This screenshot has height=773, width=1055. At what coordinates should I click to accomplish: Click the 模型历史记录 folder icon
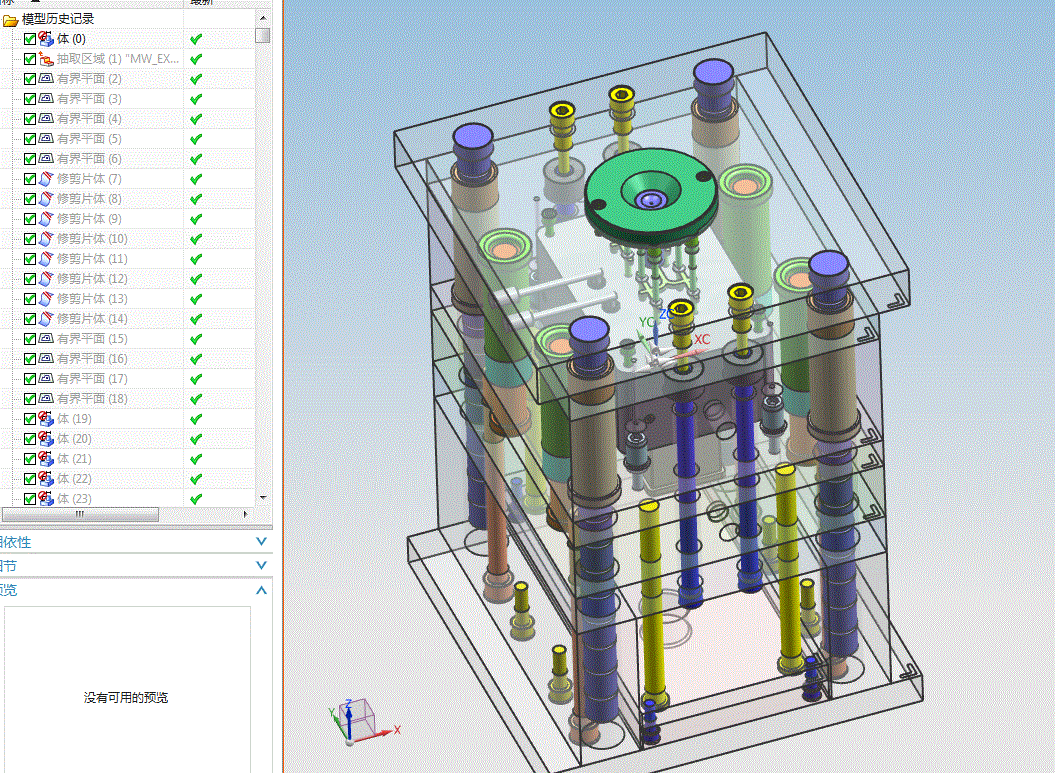[x=10, y=20]
